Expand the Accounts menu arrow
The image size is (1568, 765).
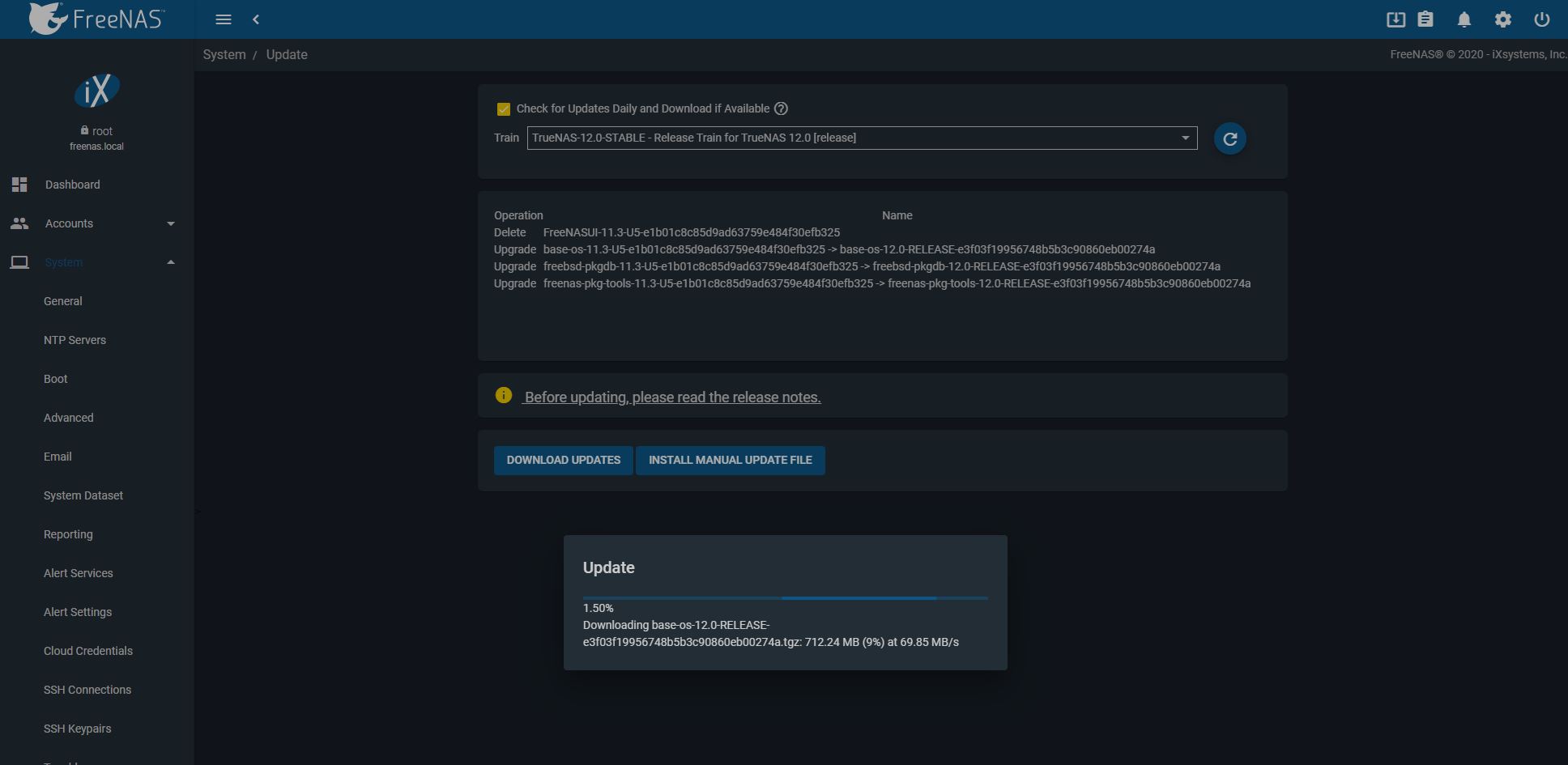pyautogui.click(x=171, y=223)
